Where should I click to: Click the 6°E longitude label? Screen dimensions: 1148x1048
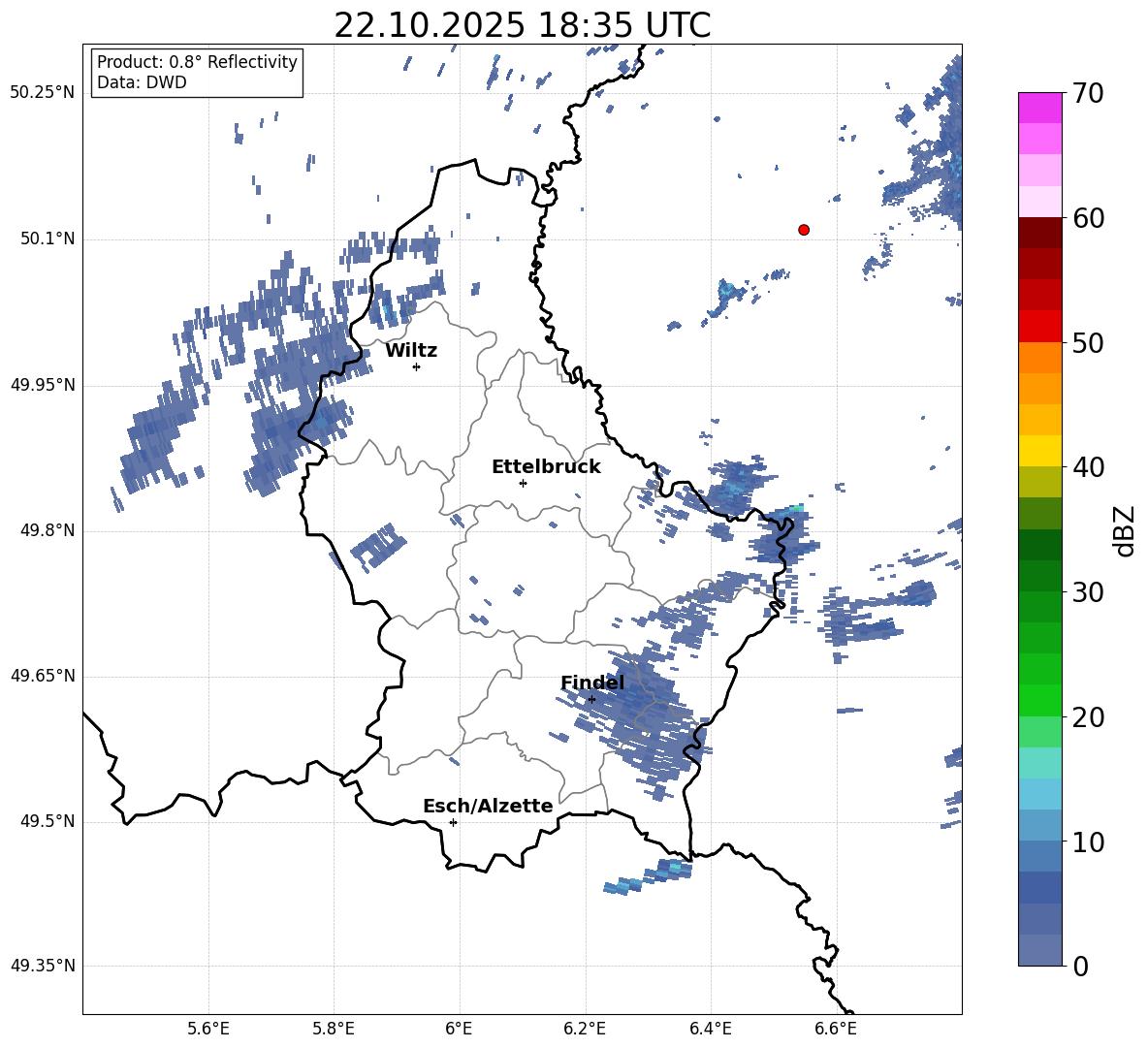tap(459, 1029)
